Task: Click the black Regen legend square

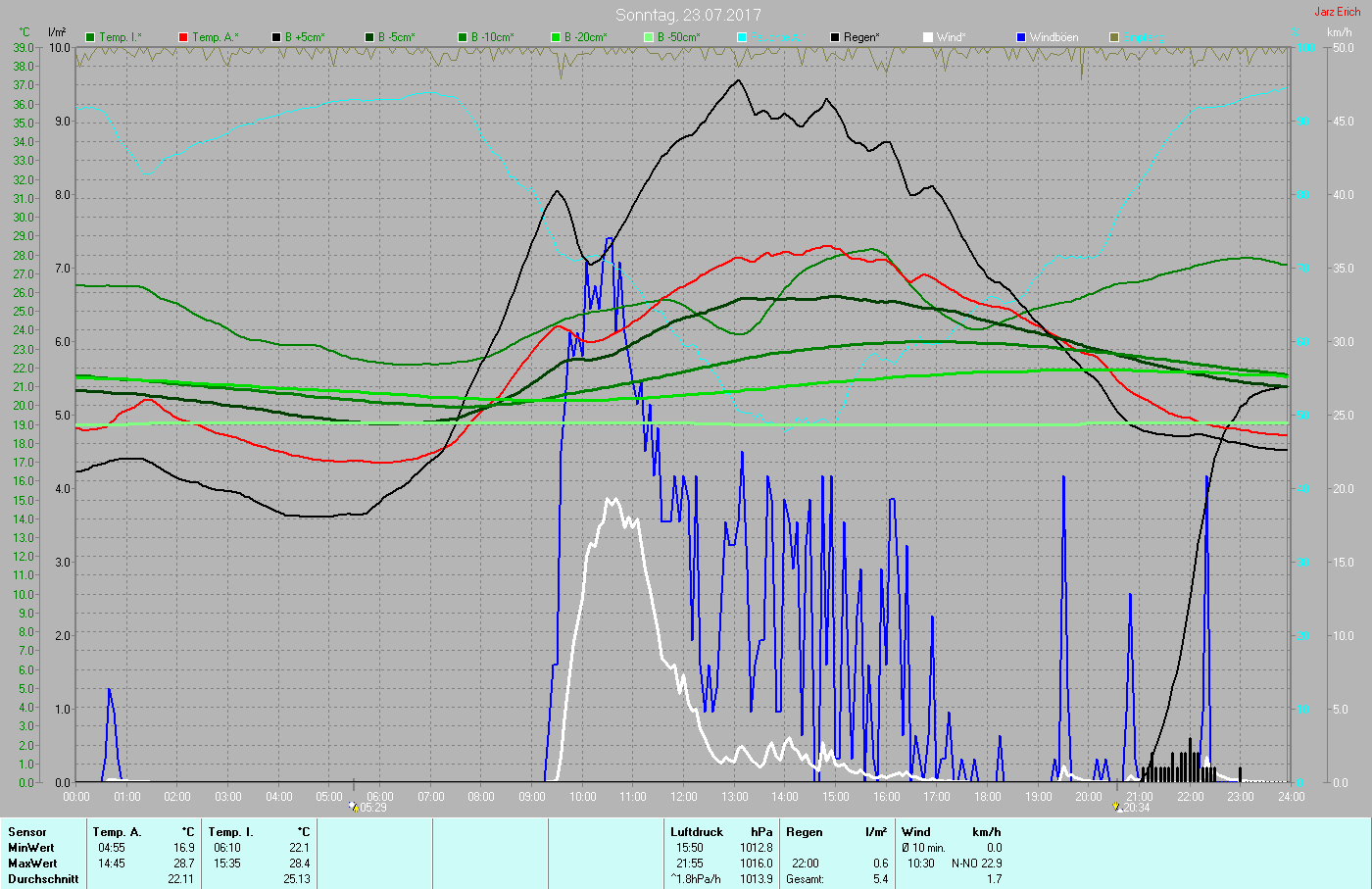Action: tap(835, 37)
